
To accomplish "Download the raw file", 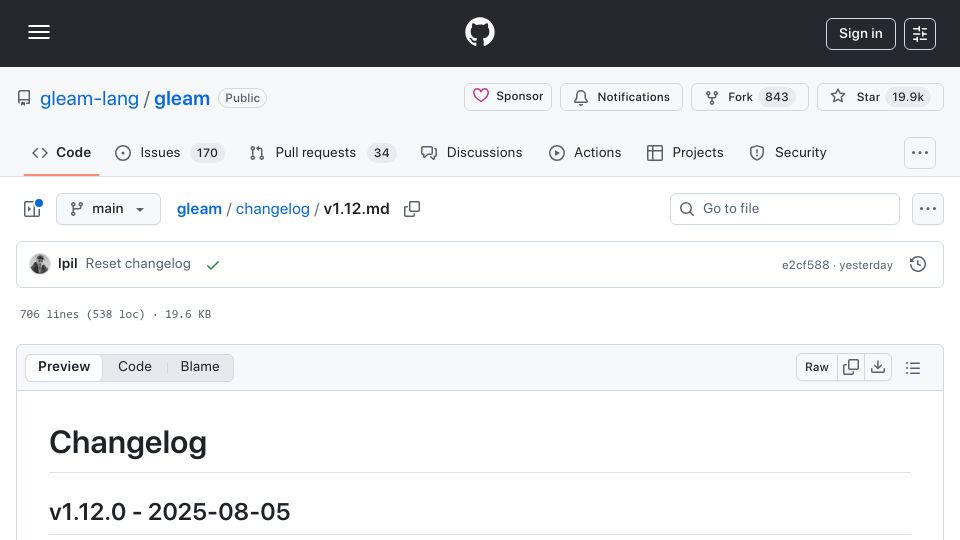I will tap(878, 367).
